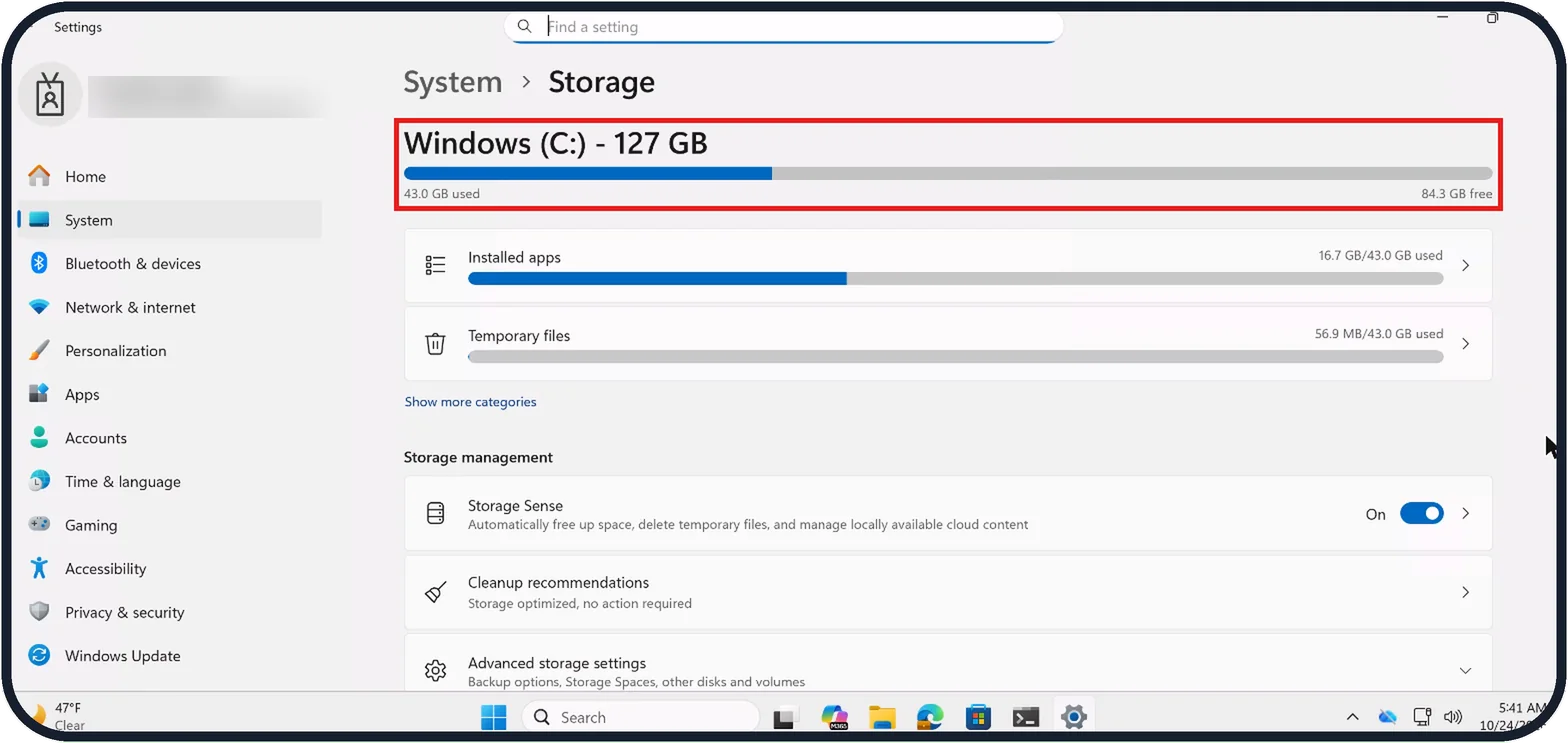Open Gaming settings
The height and width of the screenshot is (743, 1568).
[x=170, y=525]
